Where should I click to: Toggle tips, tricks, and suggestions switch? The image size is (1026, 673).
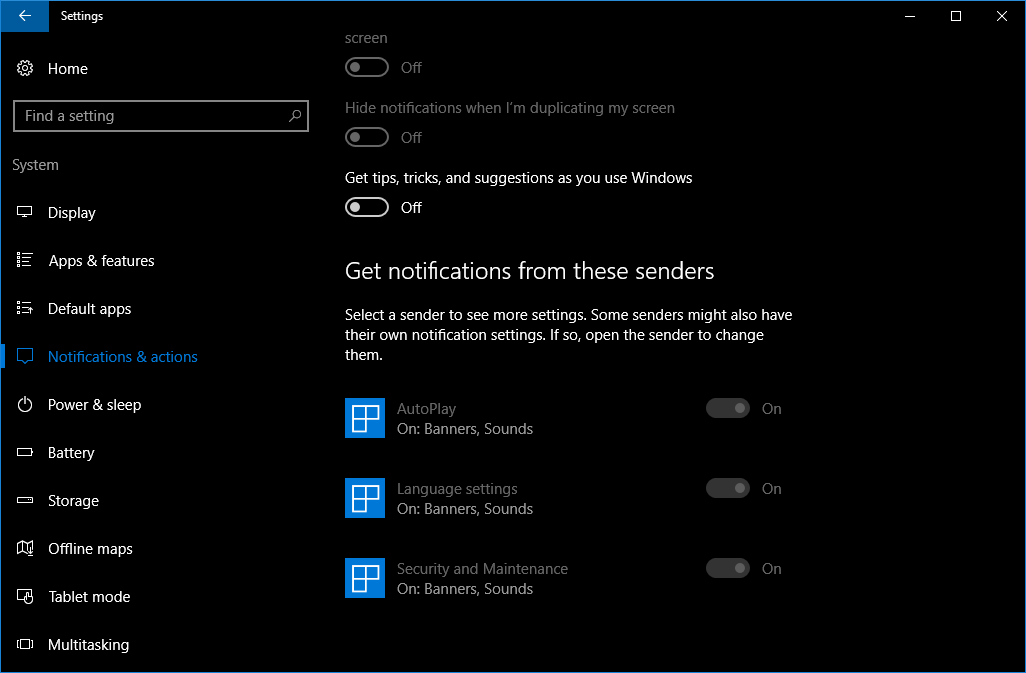pyautogui.click(x=366, y=207)
